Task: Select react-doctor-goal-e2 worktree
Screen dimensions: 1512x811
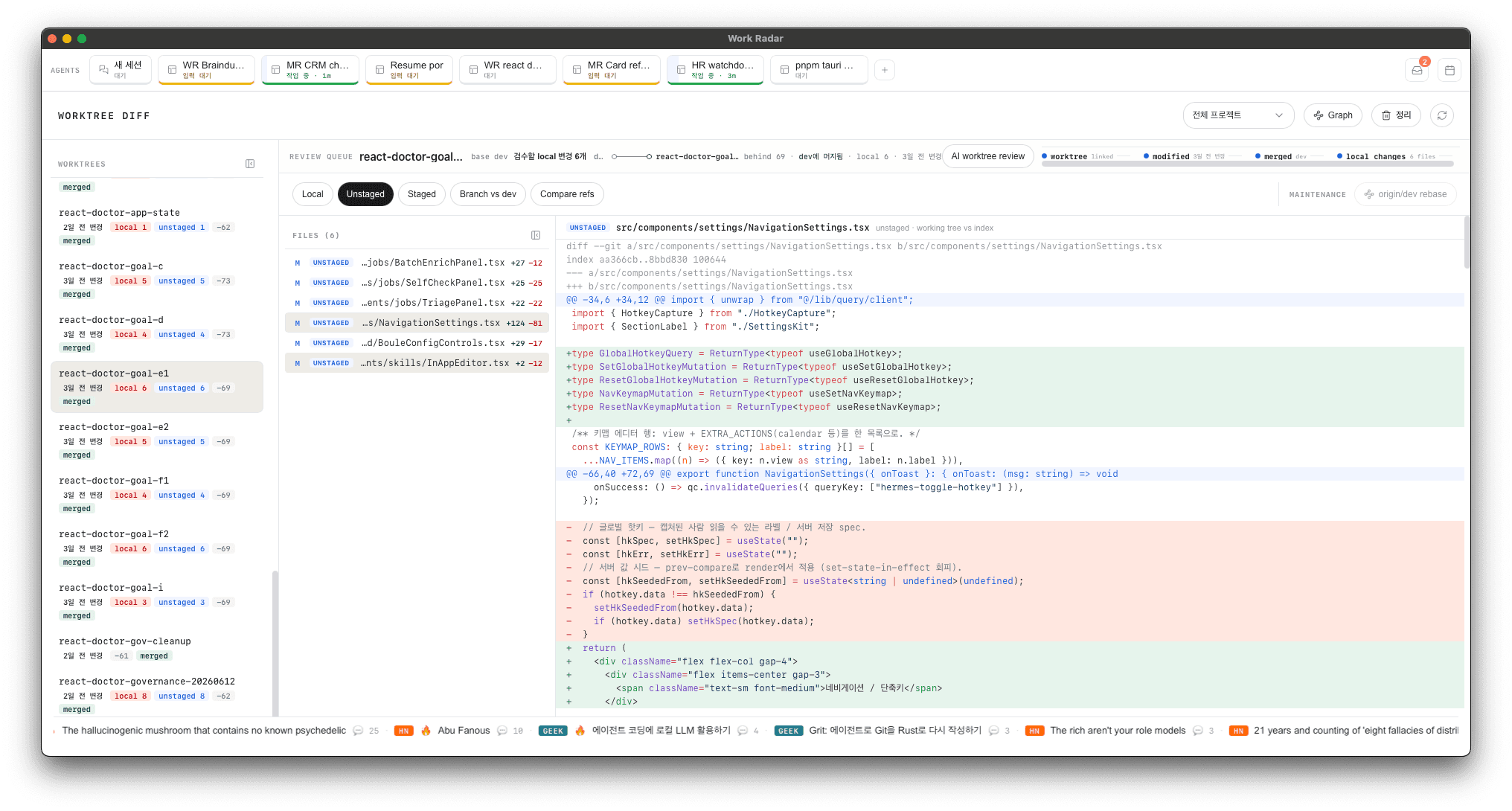Action: pyautogui.click(x=157, y=440)
